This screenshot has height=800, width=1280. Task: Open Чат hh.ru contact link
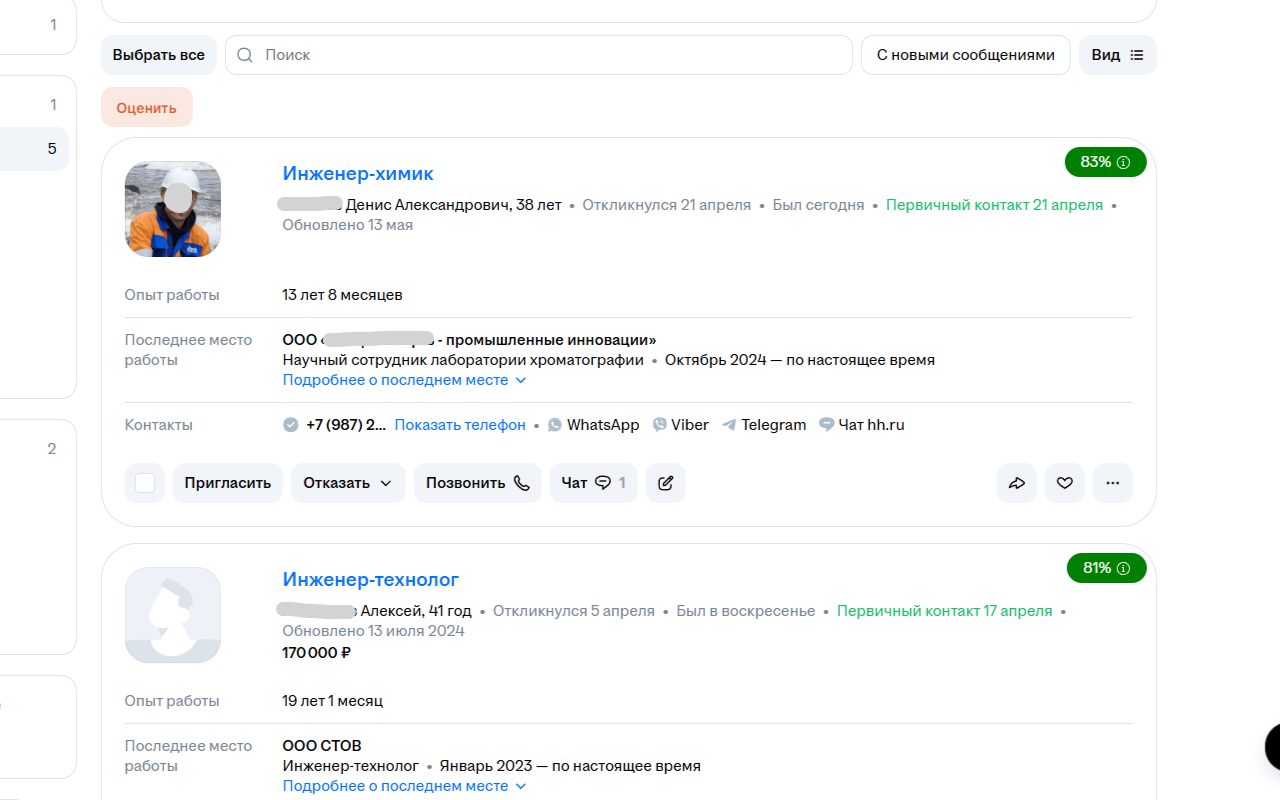[861, 425]
